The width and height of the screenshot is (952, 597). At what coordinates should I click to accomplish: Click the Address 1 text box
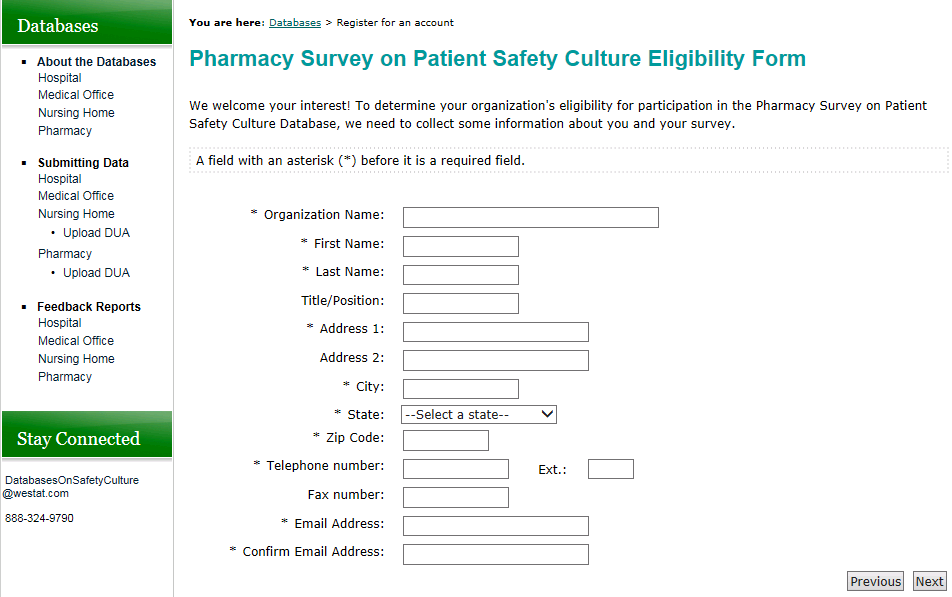[x=495, y=332]
